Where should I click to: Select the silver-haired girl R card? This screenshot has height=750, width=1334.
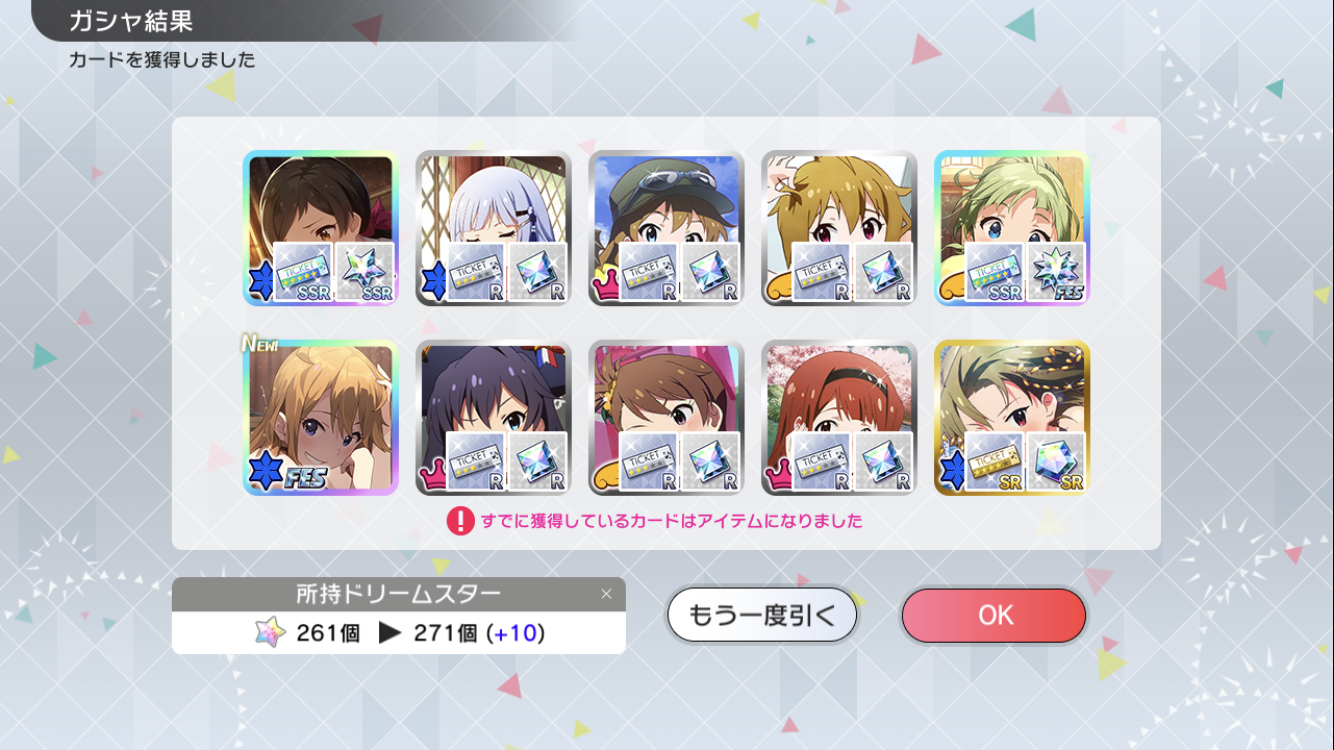coord(494,228)
